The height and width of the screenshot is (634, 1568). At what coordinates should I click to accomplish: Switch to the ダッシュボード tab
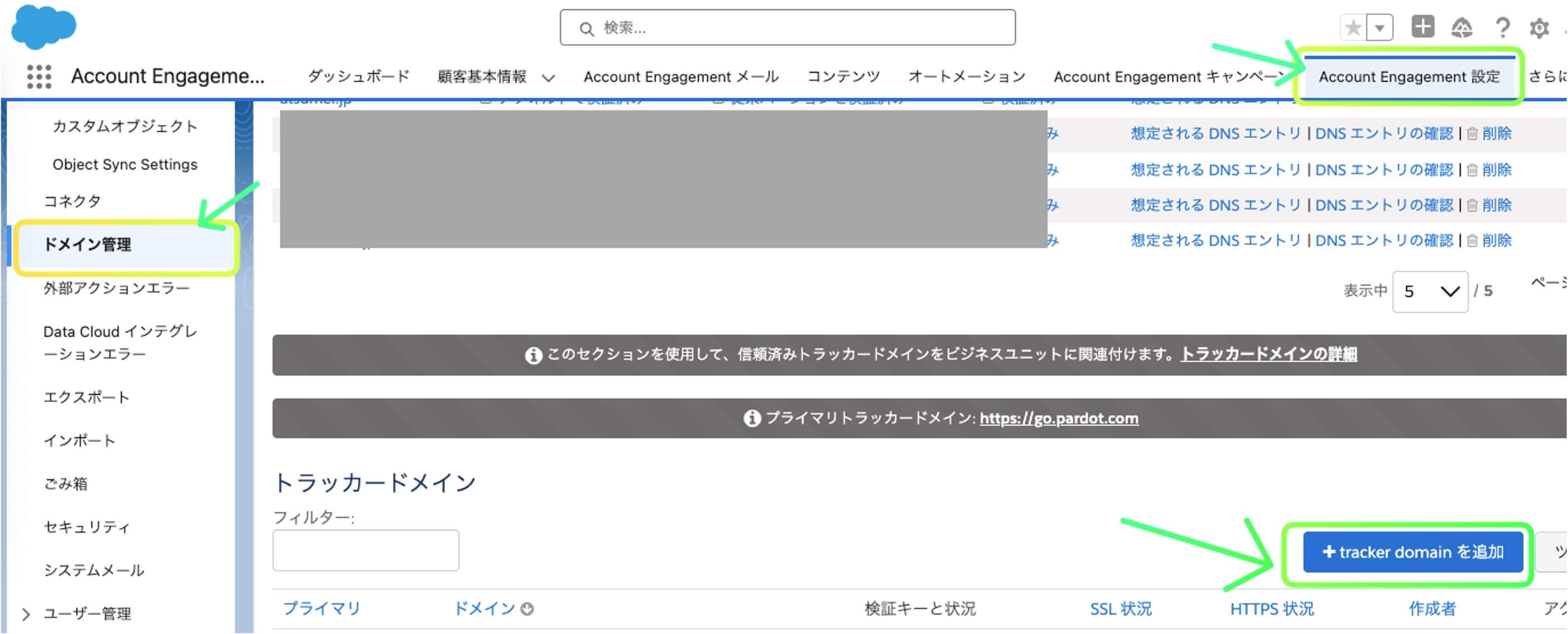pos(358,76)
